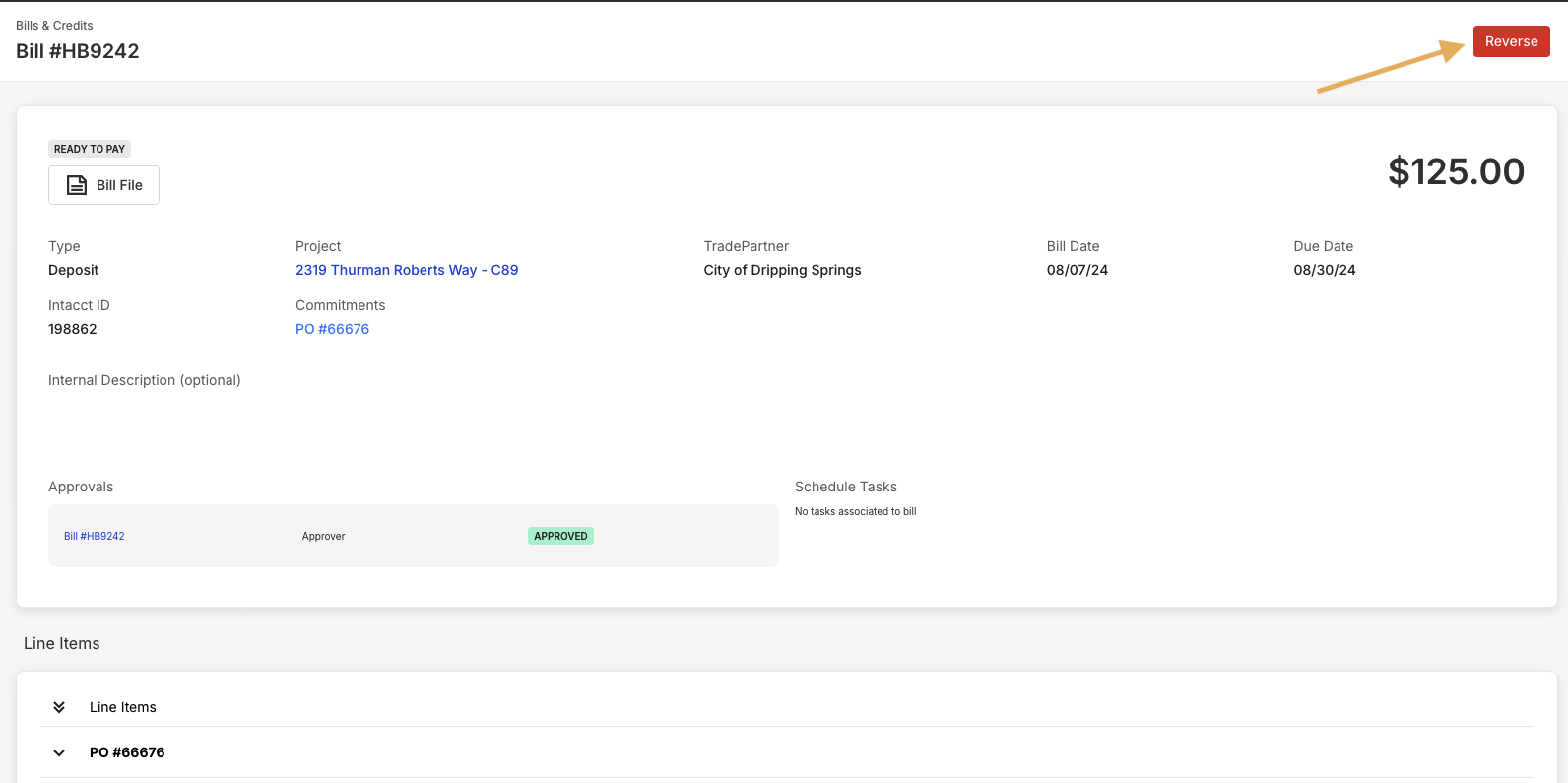Image resolution: width=1568 pixels, height=783 pixels.
Task: Click the green APPROVED status badge
Action: (x=560, y=536)
